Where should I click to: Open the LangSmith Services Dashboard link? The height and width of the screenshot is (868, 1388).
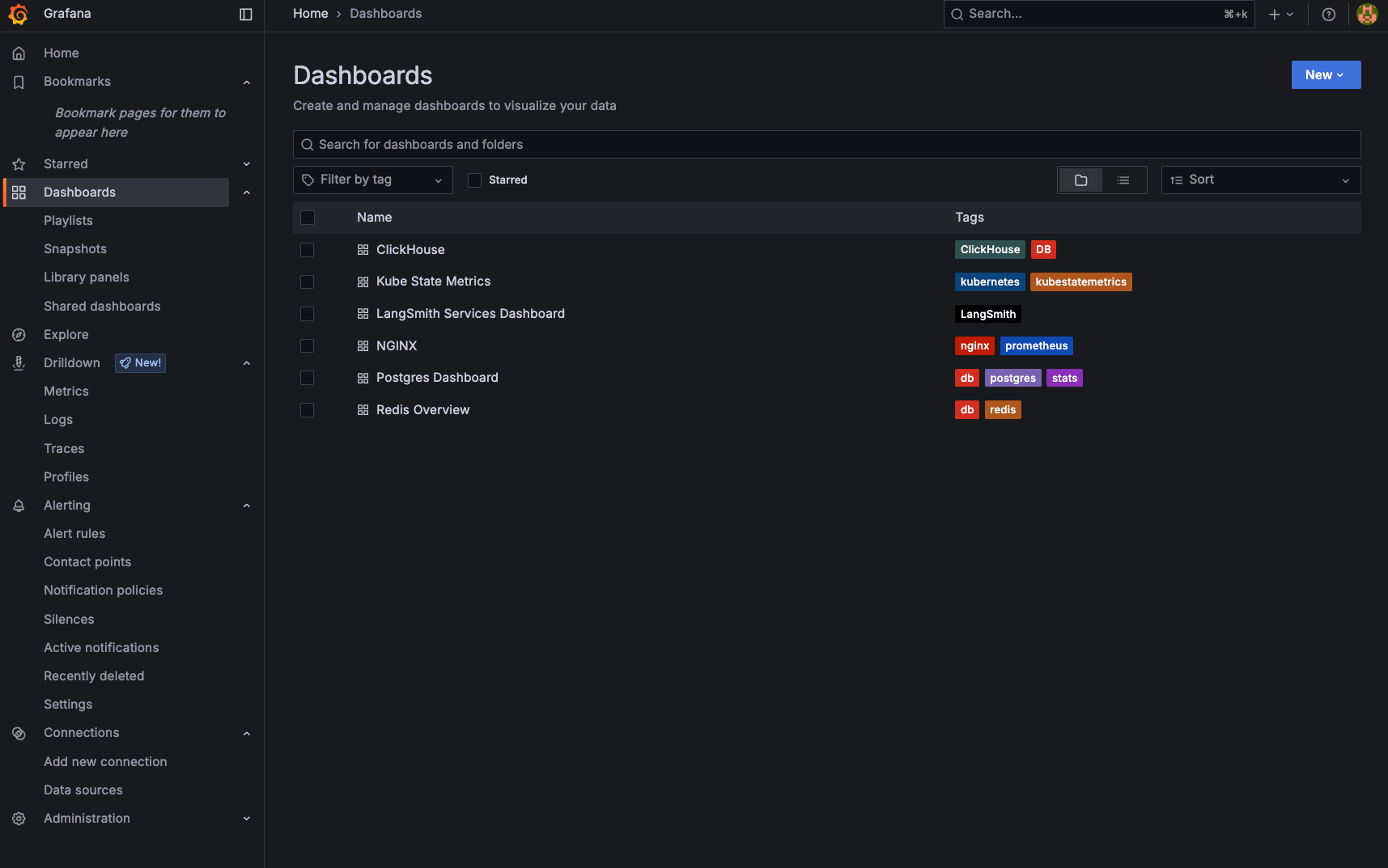[470, 314]
